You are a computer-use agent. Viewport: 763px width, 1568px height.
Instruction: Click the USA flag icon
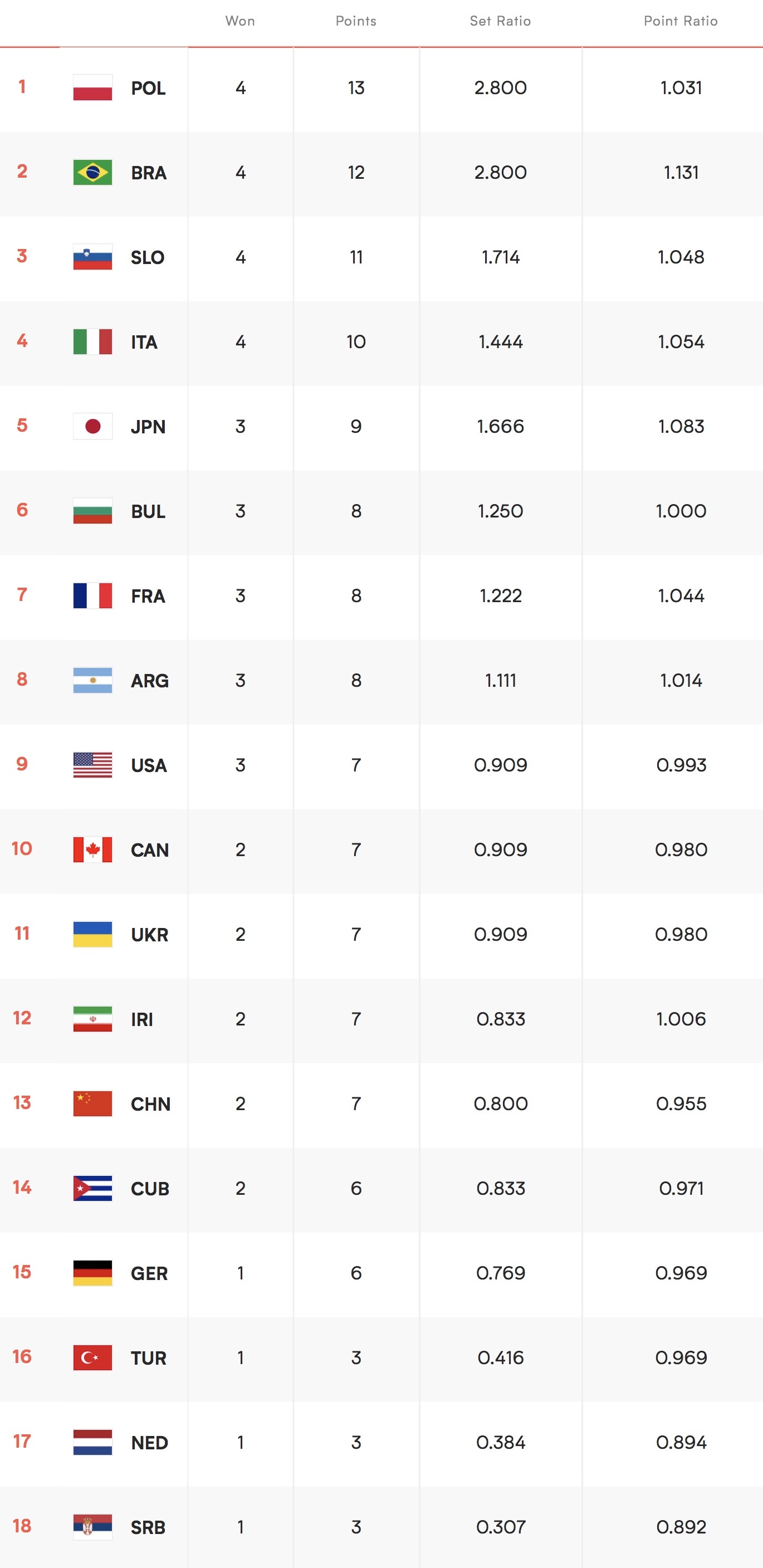(x=92, y=765)
